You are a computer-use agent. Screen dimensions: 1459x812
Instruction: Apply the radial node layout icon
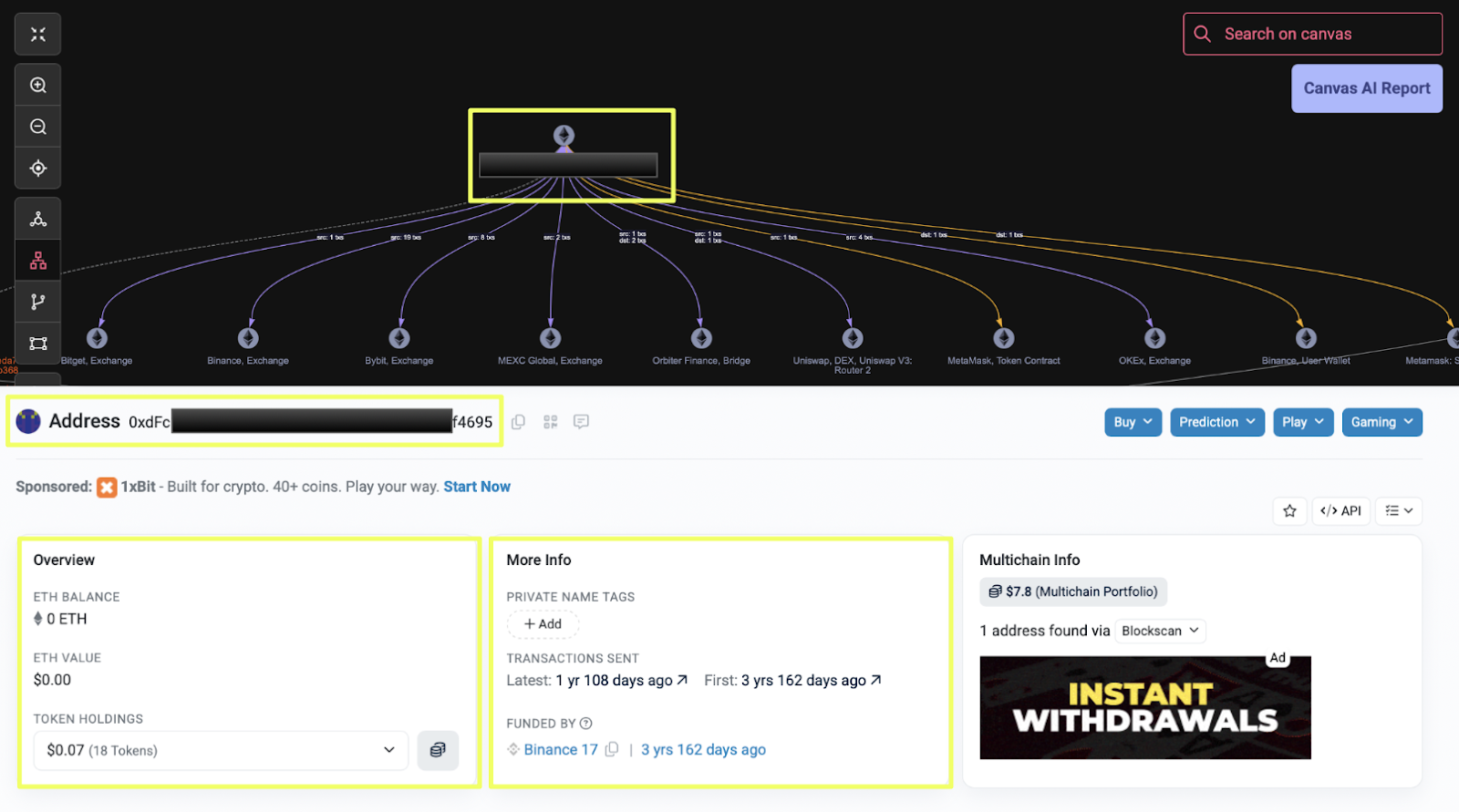[38, 219]
